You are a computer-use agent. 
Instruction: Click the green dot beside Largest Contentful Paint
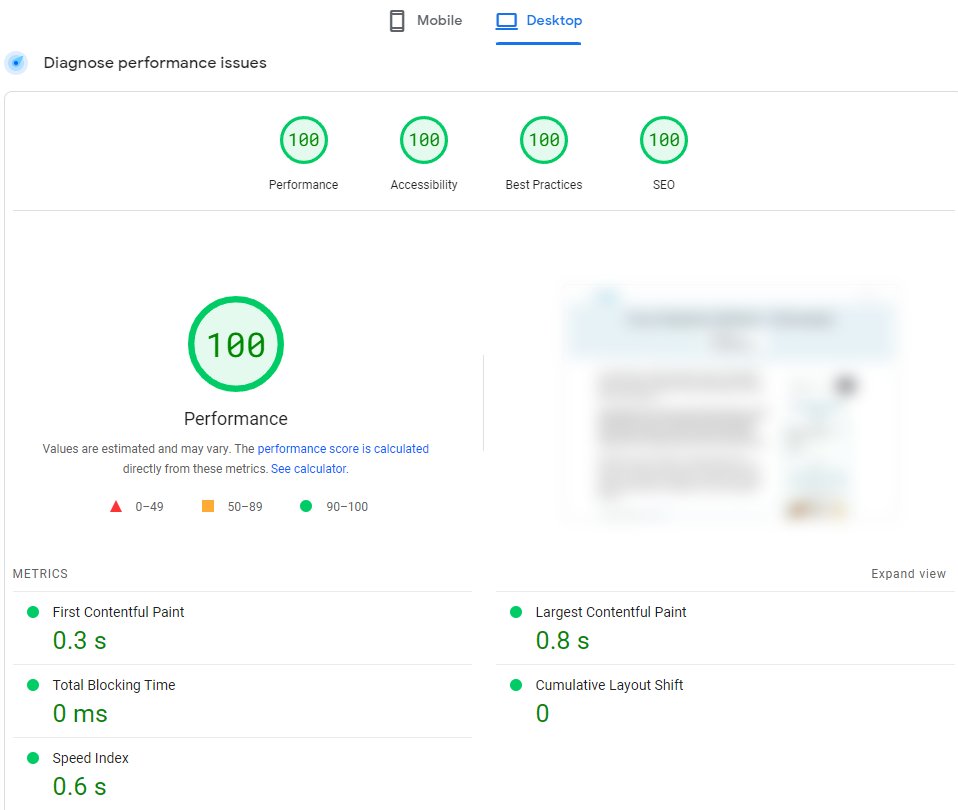coord(516,612)
